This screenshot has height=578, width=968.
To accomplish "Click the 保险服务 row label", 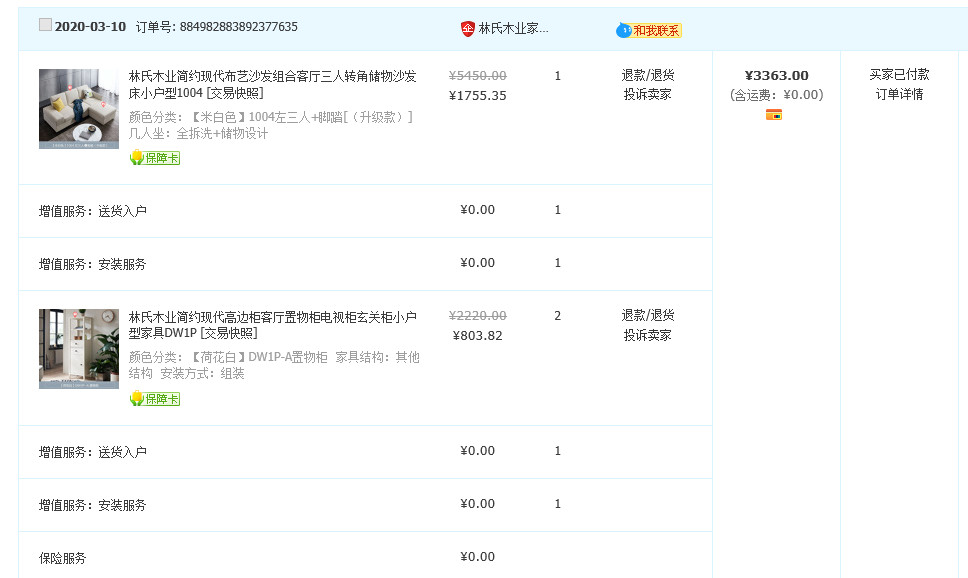I will (x=62, y=558).
